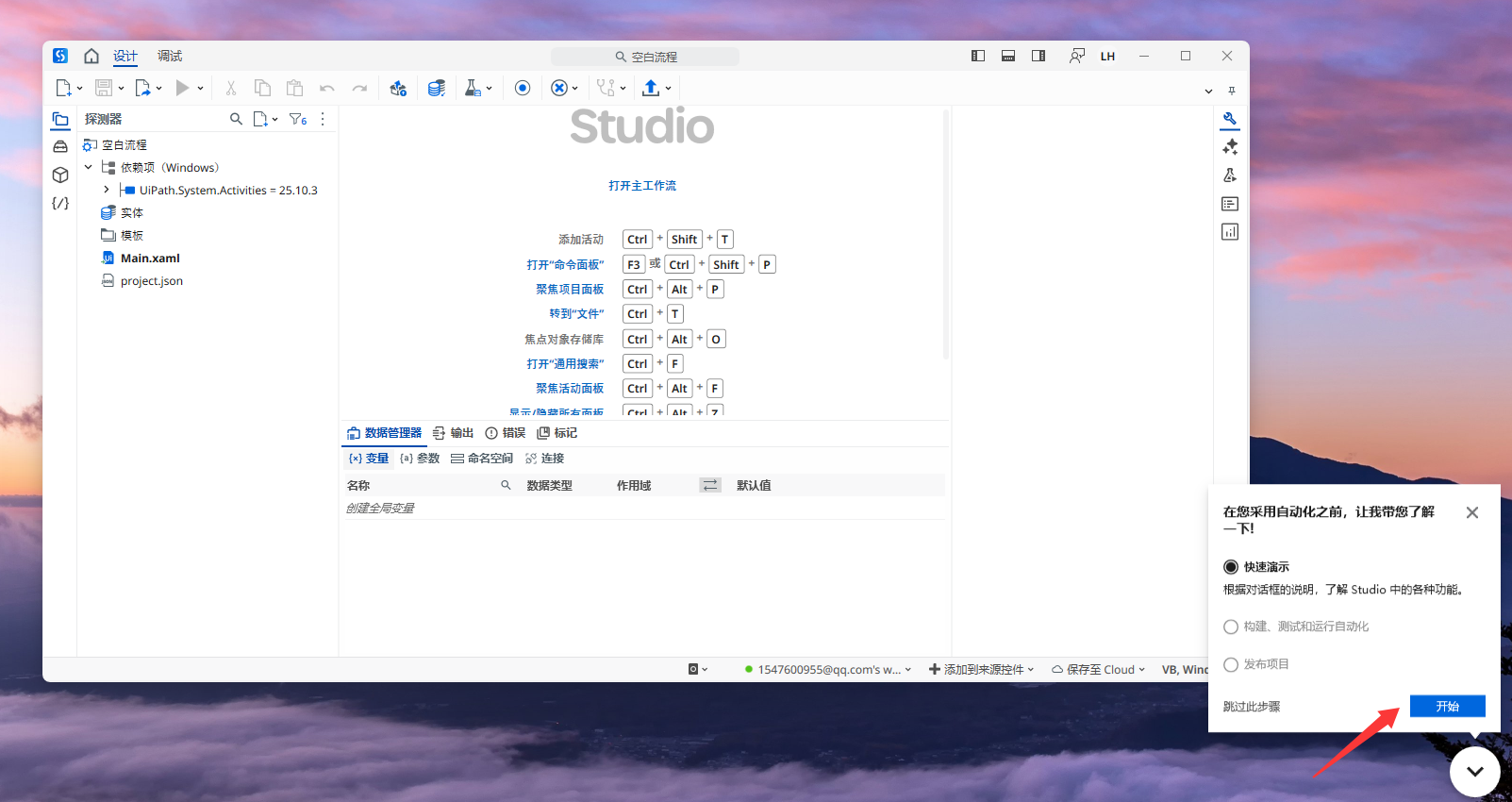Open the Properties wrench panel icon
Viewport: 1512px width, 802px height.
(1230, 119)
